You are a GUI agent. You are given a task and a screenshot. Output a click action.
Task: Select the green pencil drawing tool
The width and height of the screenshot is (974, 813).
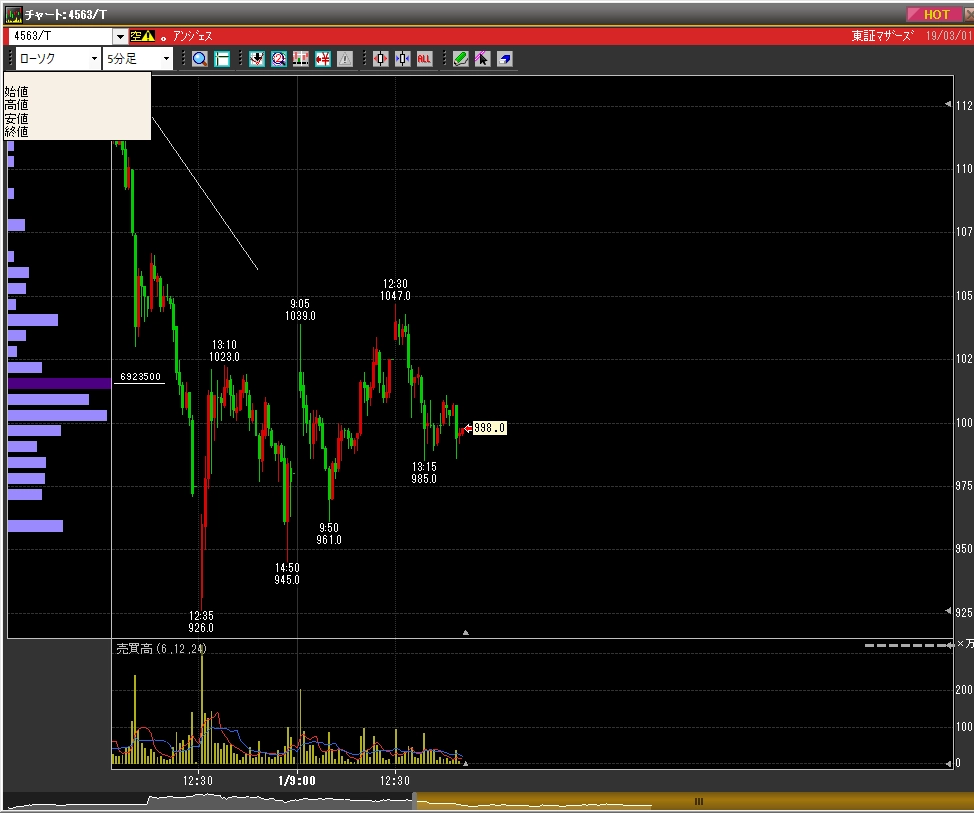tap(460, 59)
